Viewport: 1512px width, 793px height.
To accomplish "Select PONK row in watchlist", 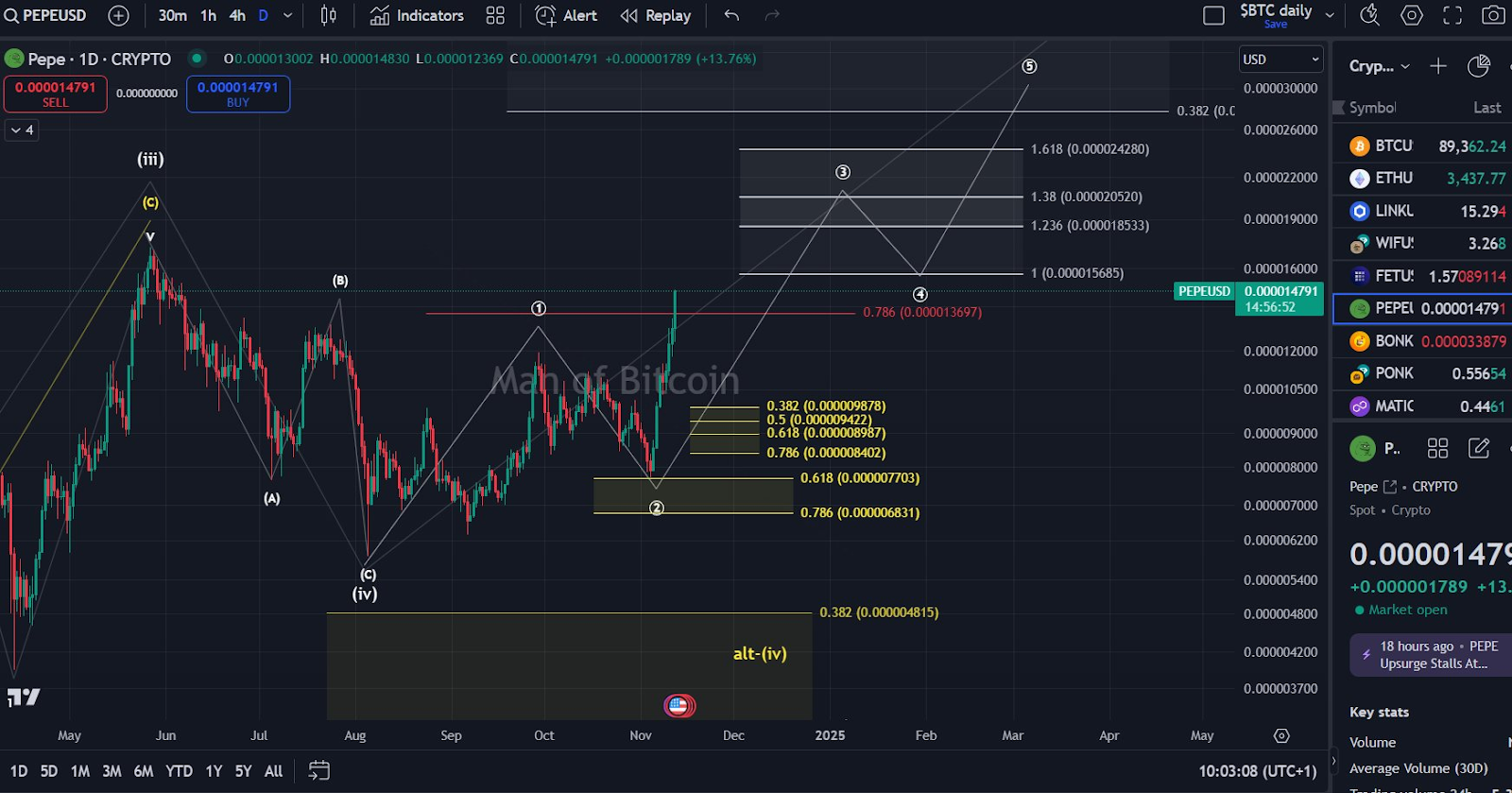I will tap(1422, 373).
